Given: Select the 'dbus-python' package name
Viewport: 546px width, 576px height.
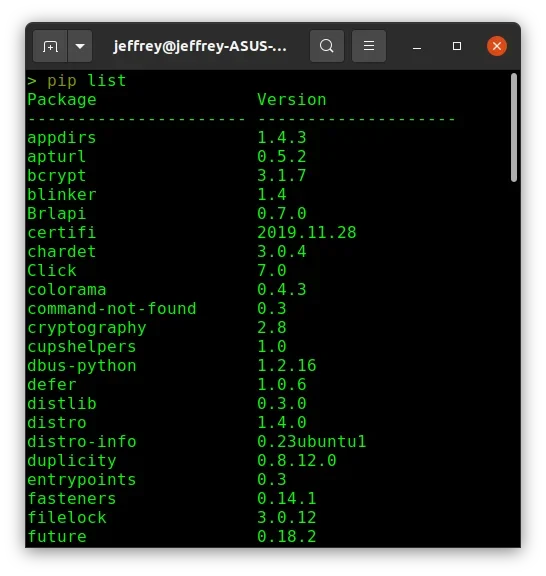Looking at the screenshot, I should click(x=82, y=366).
